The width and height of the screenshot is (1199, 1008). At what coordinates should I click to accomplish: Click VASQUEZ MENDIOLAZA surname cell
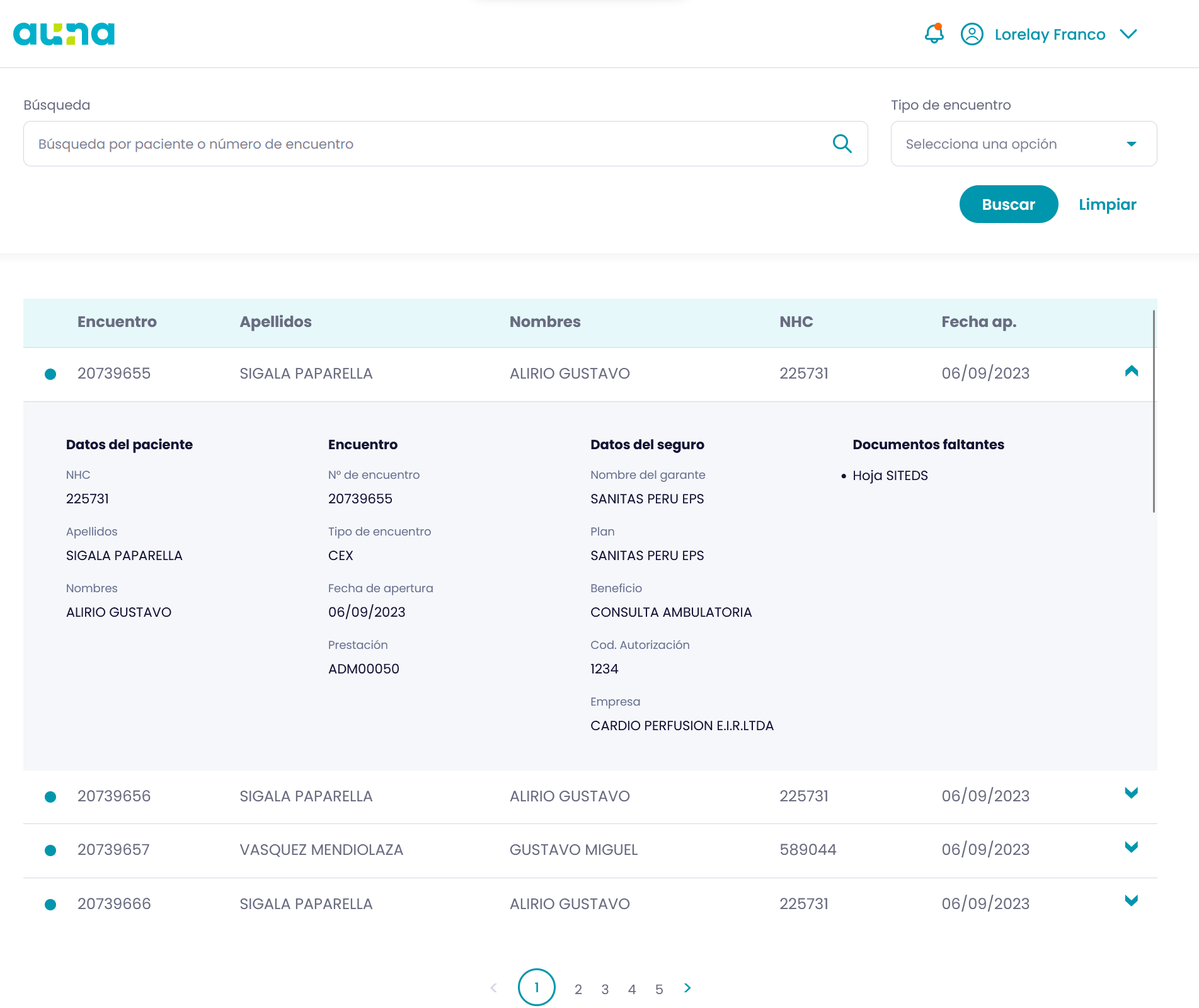(321, 850)
